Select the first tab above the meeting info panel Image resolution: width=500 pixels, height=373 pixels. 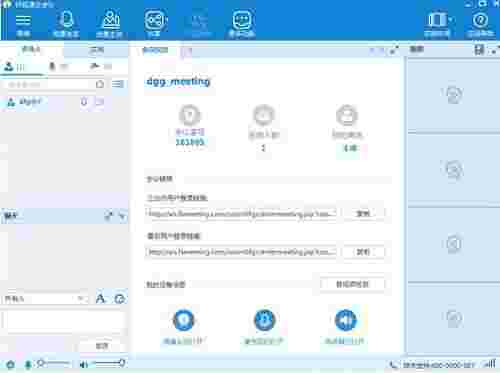tap(155, 50)
